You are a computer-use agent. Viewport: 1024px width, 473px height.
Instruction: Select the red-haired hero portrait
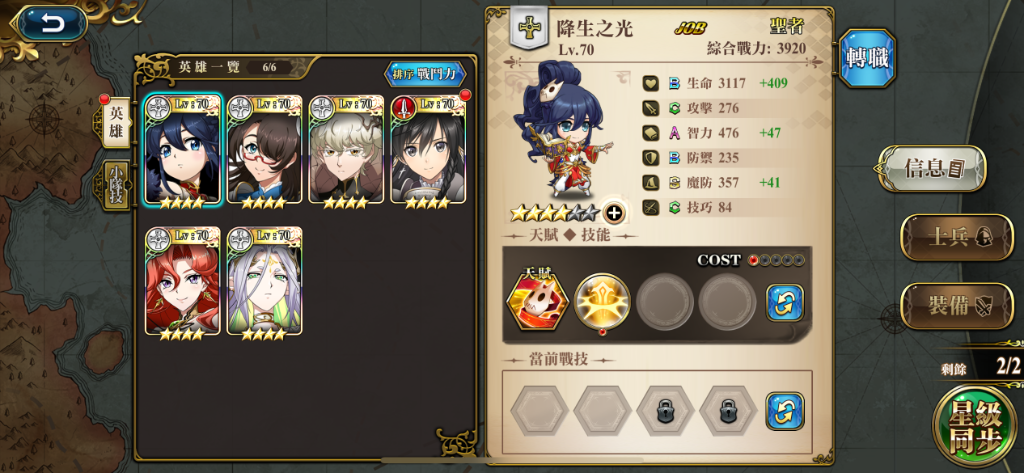[x=182, y=281]
